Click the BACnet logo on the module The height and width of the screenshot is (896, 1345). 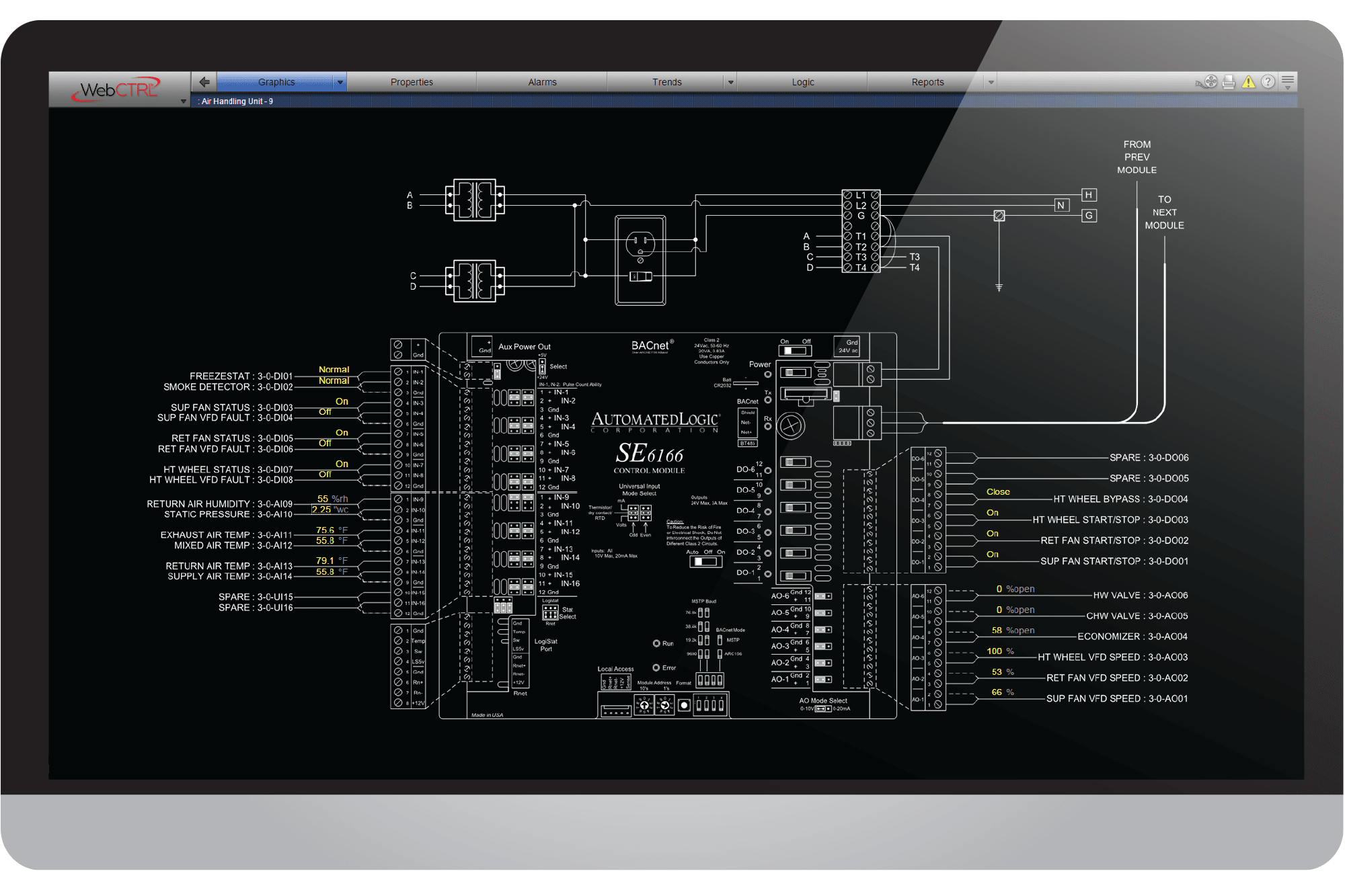pos(652,346)
